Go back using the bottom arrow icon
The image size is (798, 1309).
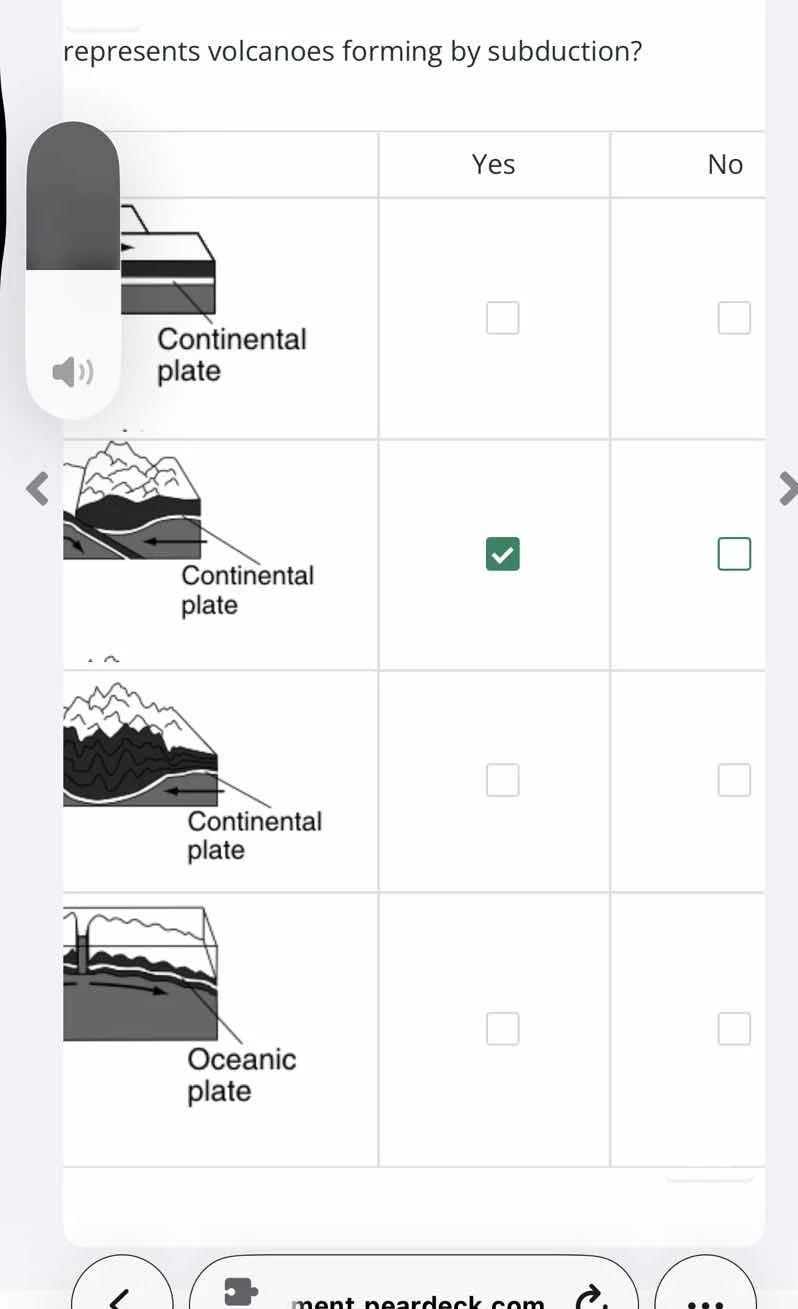(x=120, y=1298)
